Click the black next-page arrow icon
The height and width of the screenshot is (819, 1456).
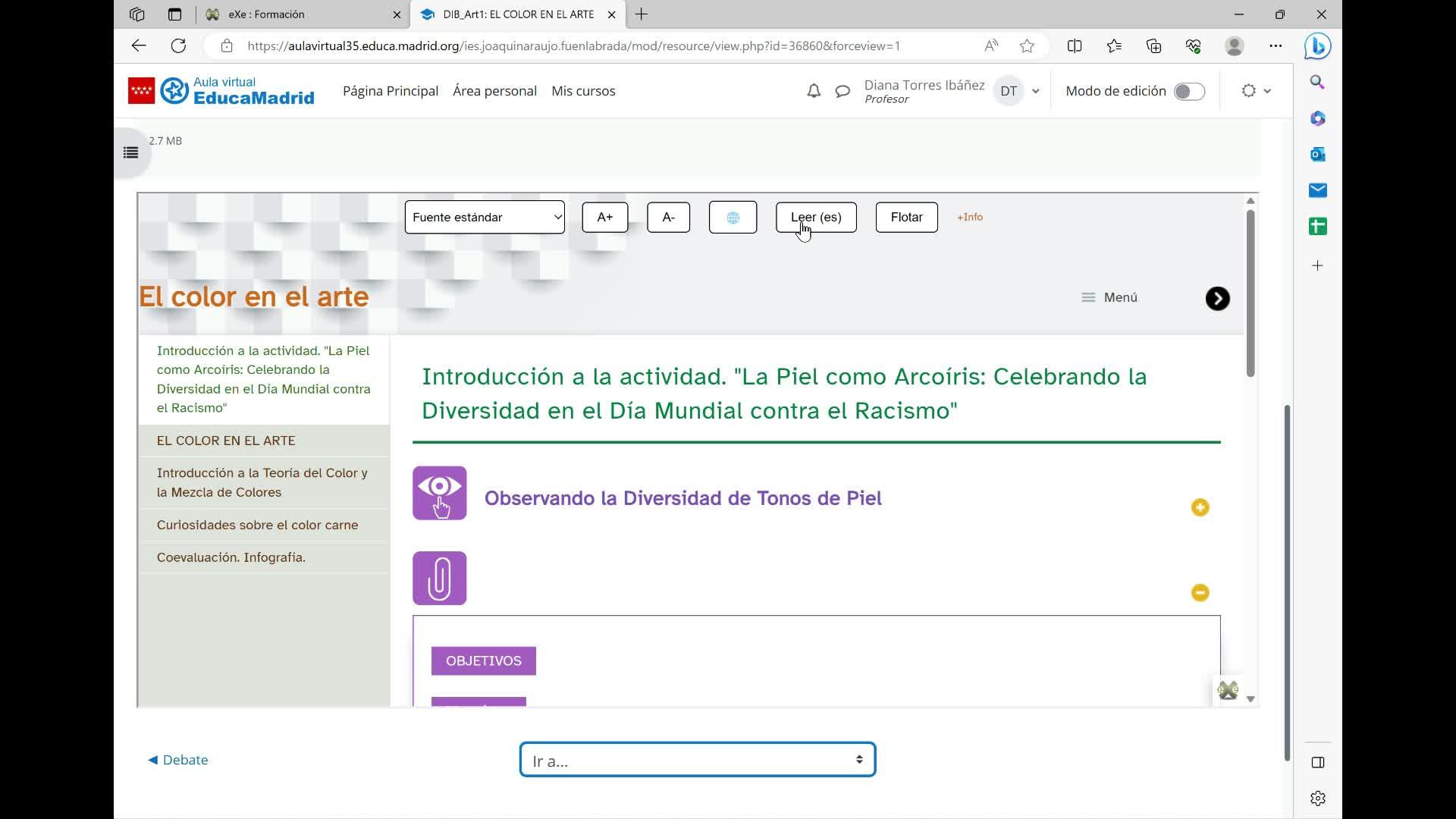pos(1217,299)
